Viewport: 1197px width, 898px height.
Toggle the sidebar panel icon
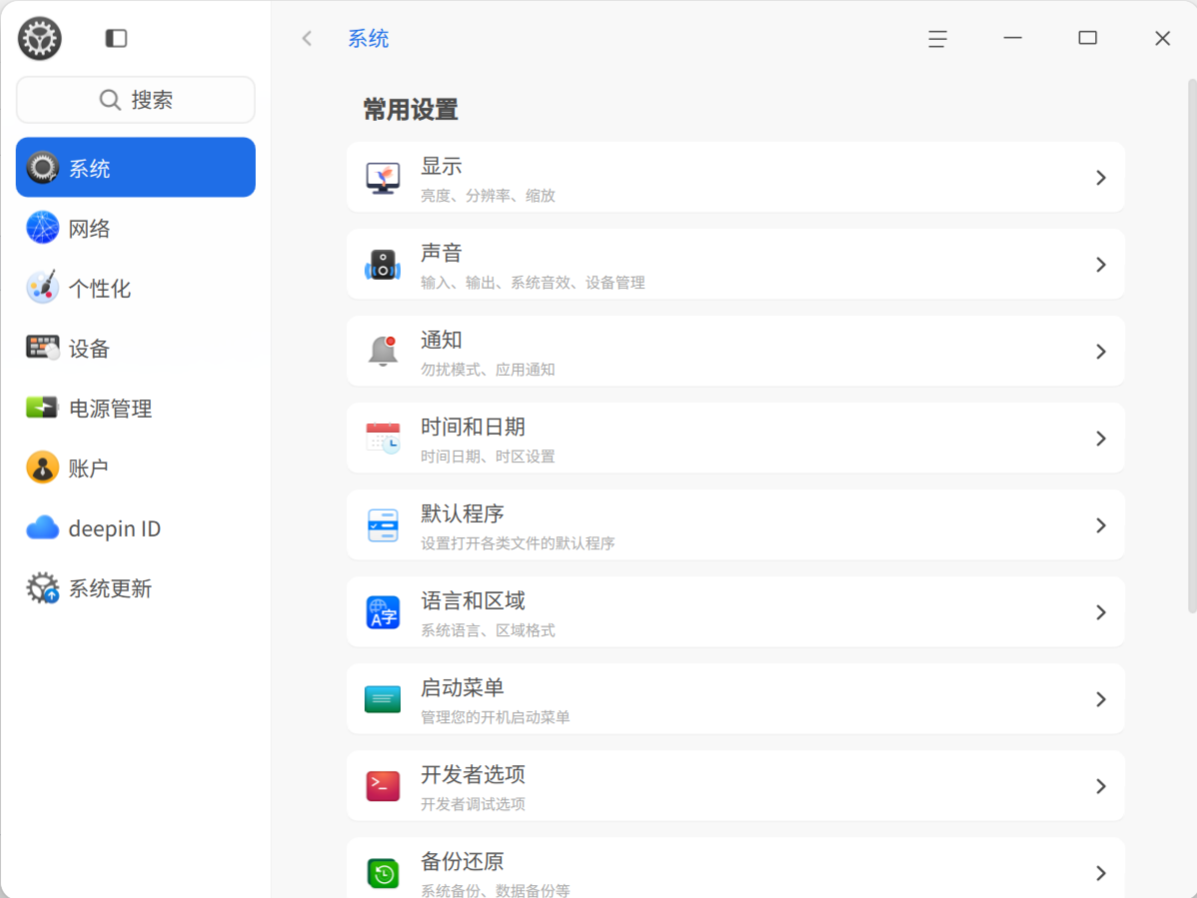(116, 38)
